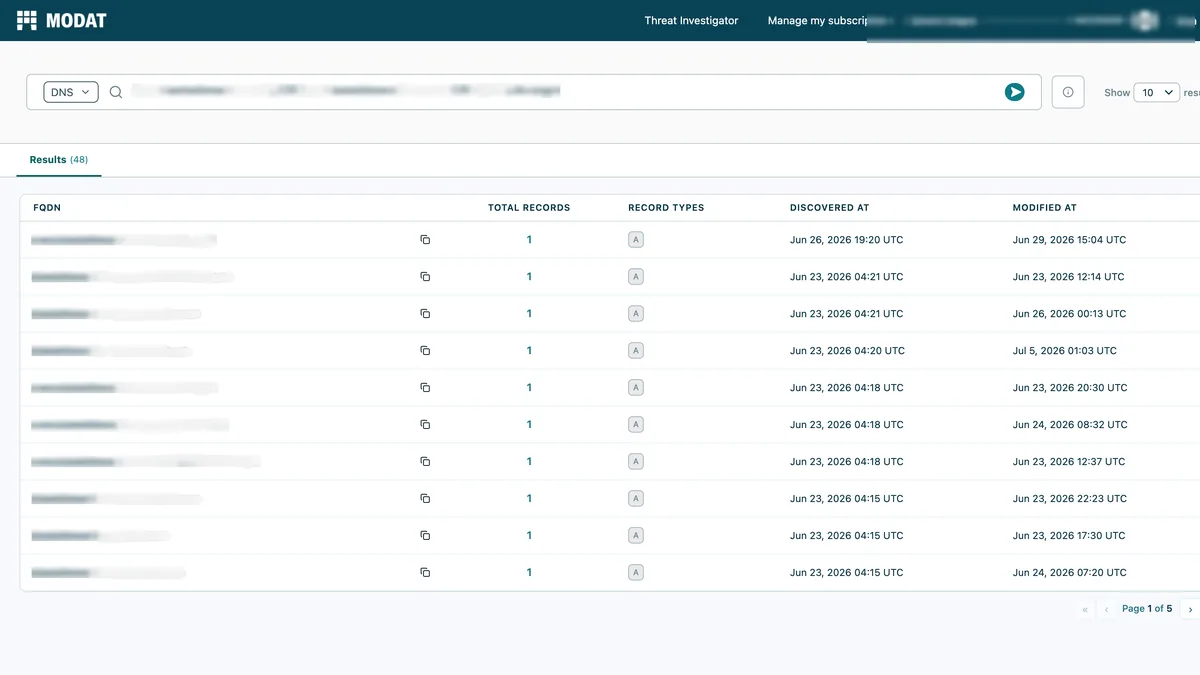1200x675 pixels.
Task: Run the search with the green play button
Action: (1014, 92)
